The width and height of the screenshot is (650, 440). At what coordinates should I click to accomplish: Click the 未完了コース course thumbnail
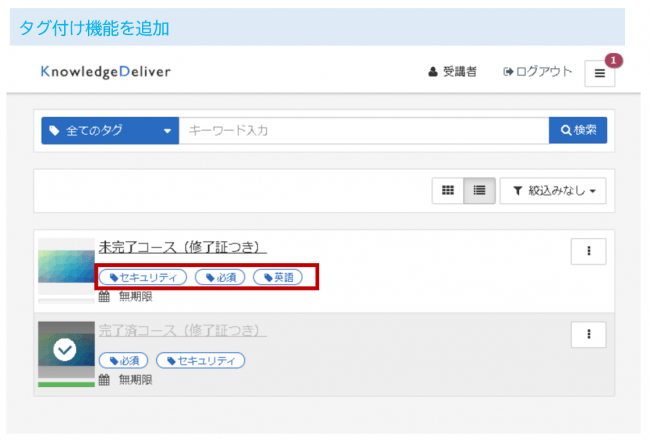pyautogui.click(x=66, y=266)
